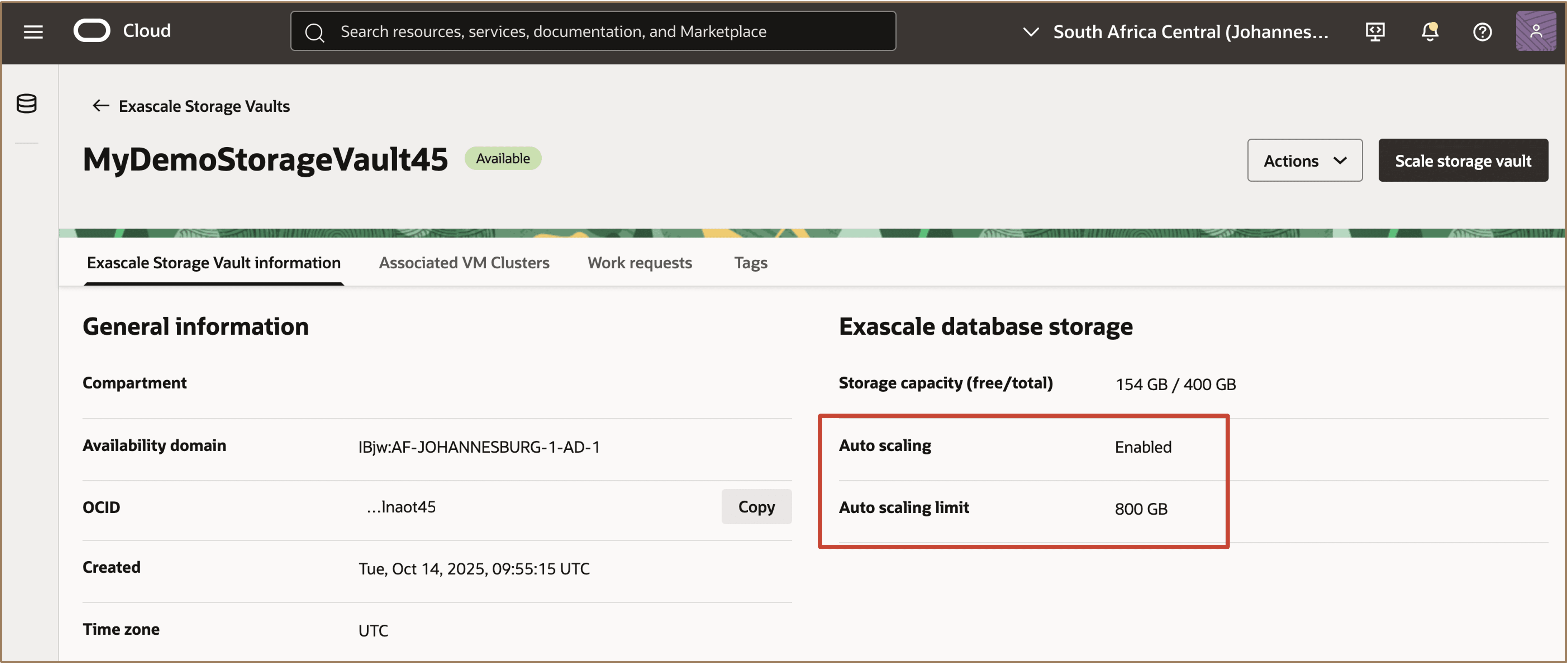The image size is (1568, 664).
Task: Open Cloud Shell from the top bar
Action: click(1375, 31)
